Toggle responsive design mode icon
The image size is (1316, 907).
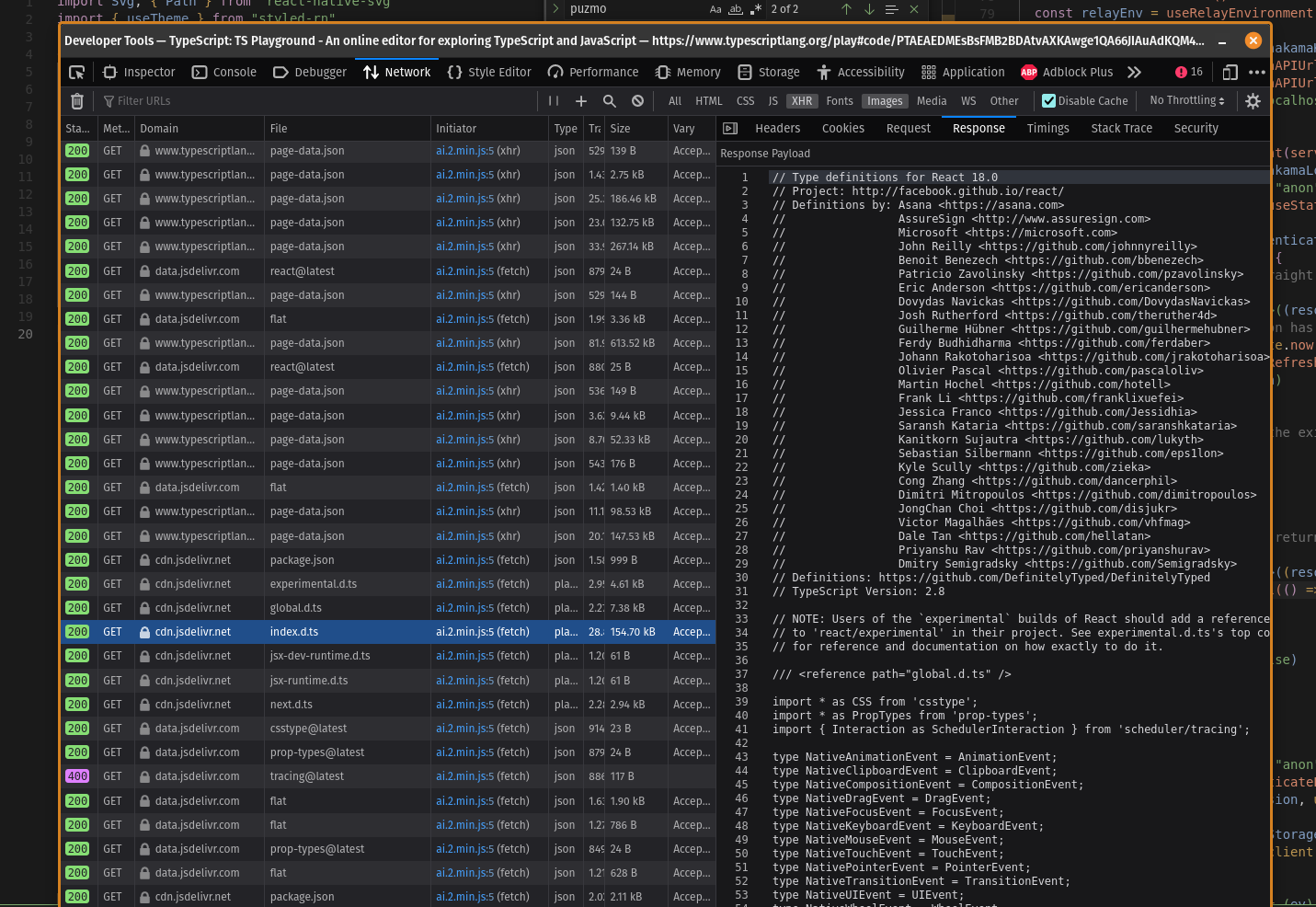pyautogui.click(x=1230, y=72)
